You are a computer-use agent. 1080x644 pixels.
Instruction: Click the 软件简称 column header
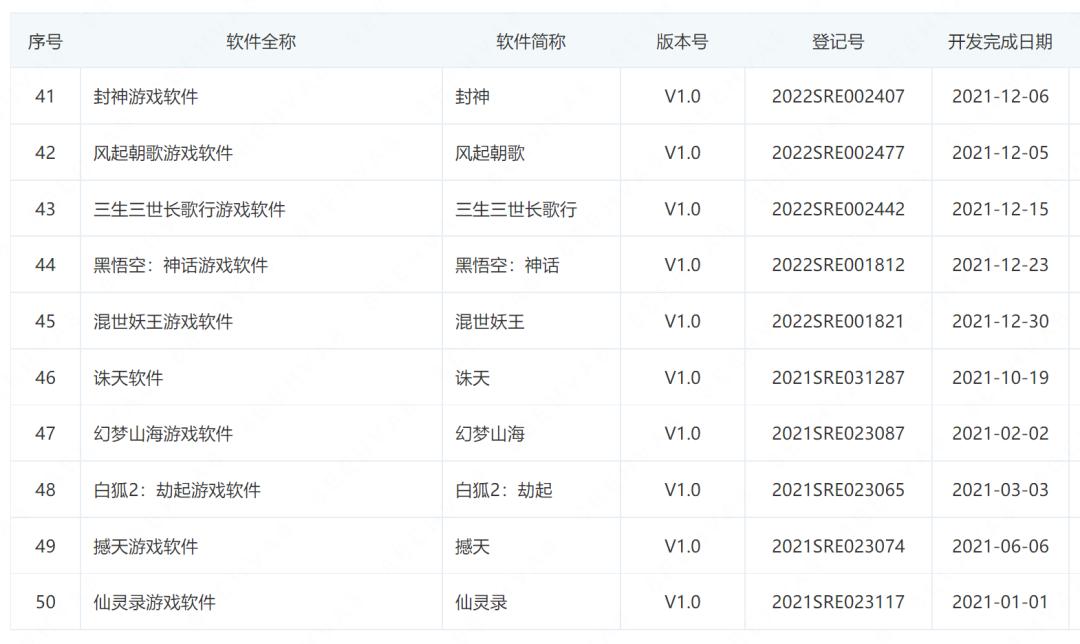coord(531,42)
